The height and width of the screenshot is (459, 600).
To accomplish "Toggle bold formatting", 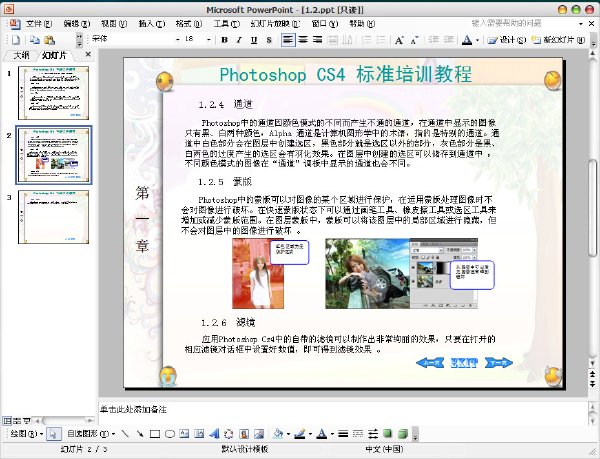I will (225, 40).
